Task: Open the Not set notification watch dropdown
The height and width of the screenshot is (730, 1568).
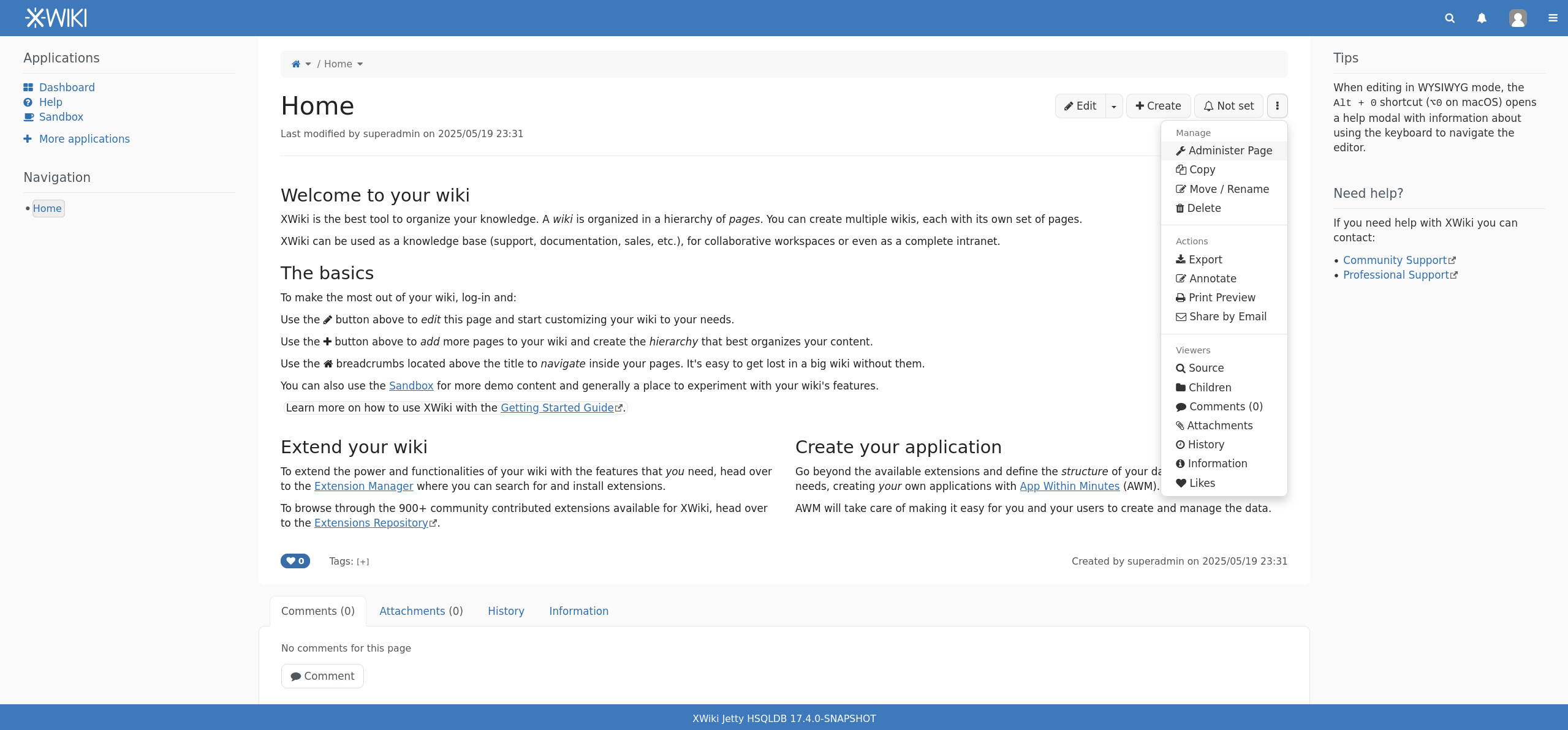Action: coord(1229,106)
